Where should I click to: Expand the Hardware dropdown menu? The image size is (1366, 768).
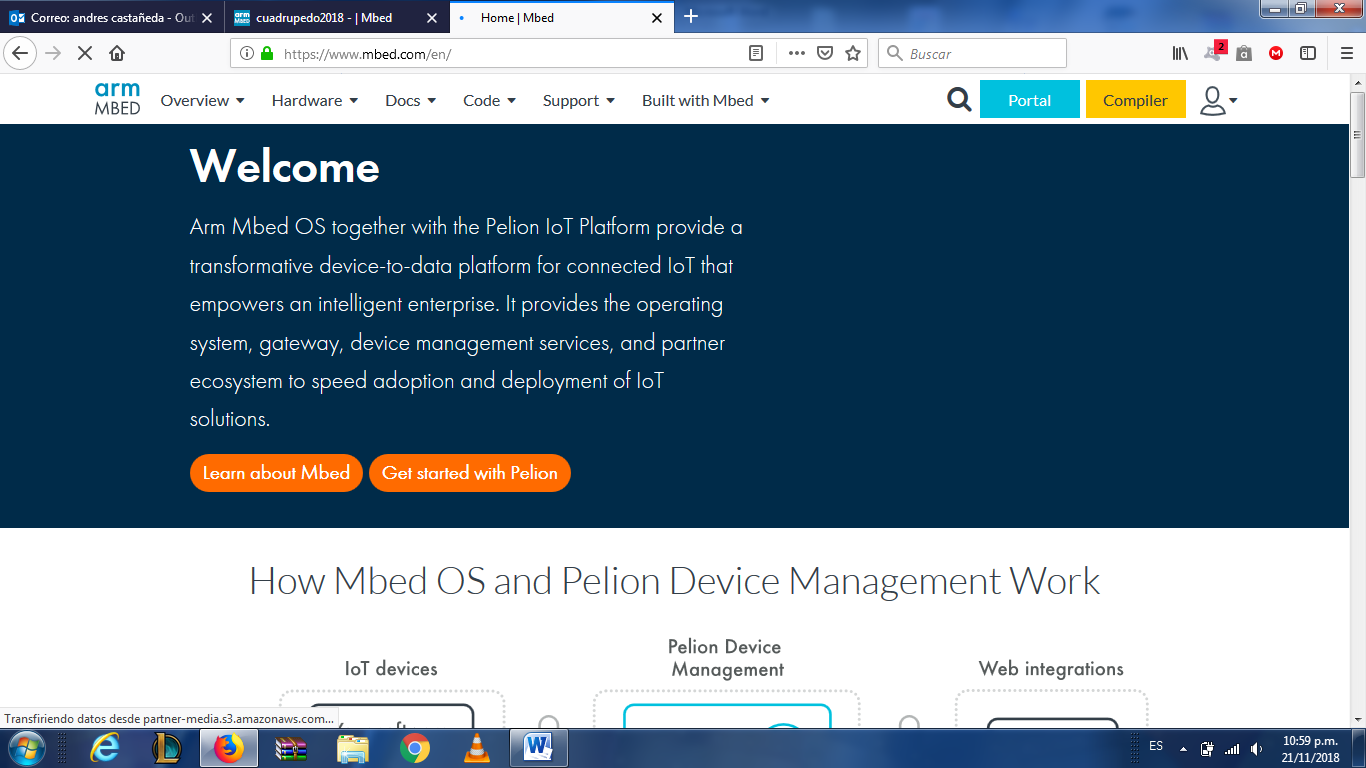(x=314, y=100)
